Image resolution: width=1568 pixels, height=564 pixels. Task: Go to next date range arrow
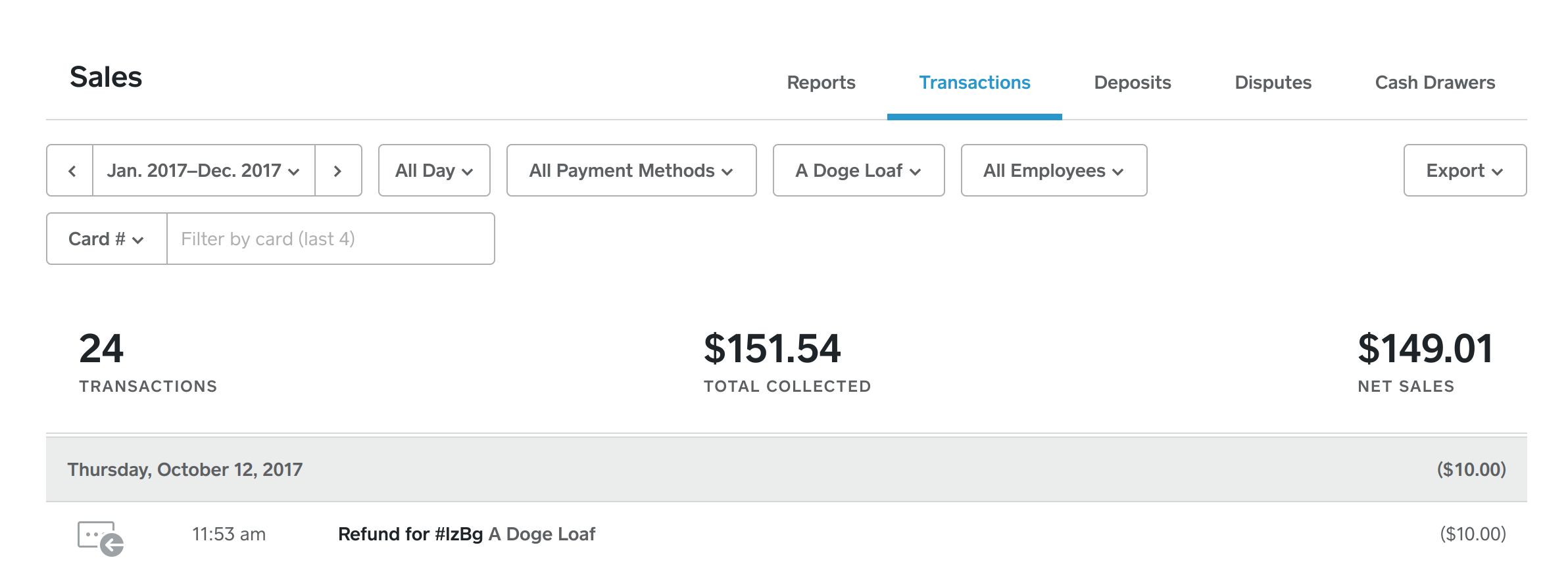338,171
